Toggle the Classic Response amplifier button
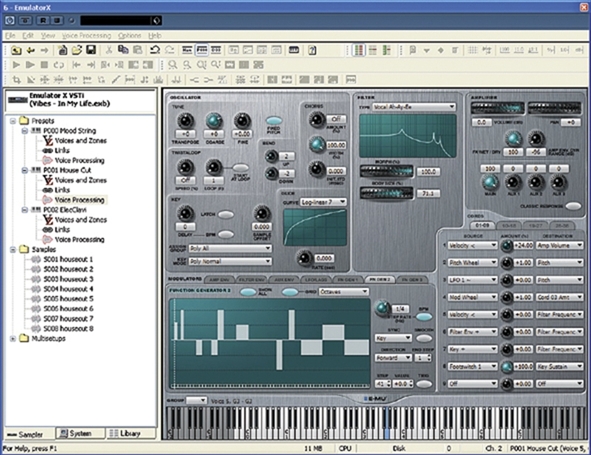Image resolution: width=591 pixels, height=455 pixels. pos(573,206)
